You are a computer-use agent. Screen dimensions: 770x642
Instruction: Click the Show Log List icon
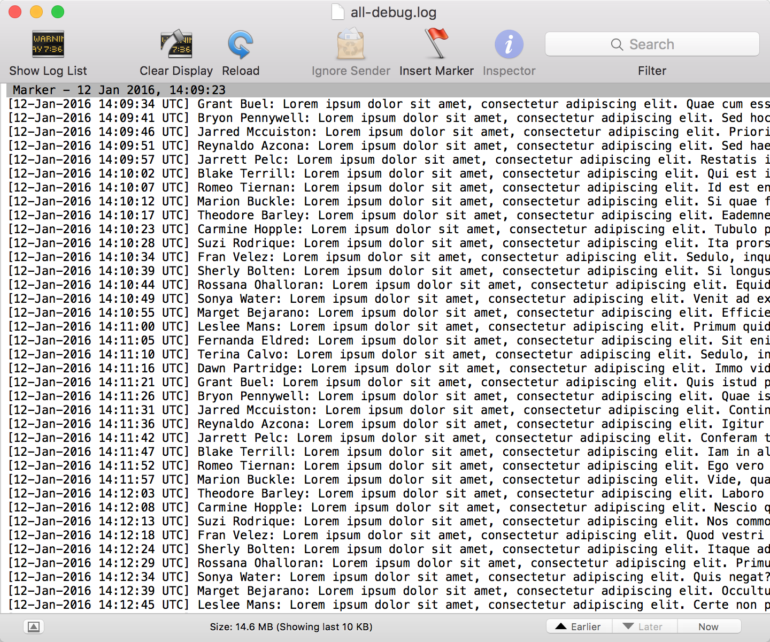click(48, 45)
